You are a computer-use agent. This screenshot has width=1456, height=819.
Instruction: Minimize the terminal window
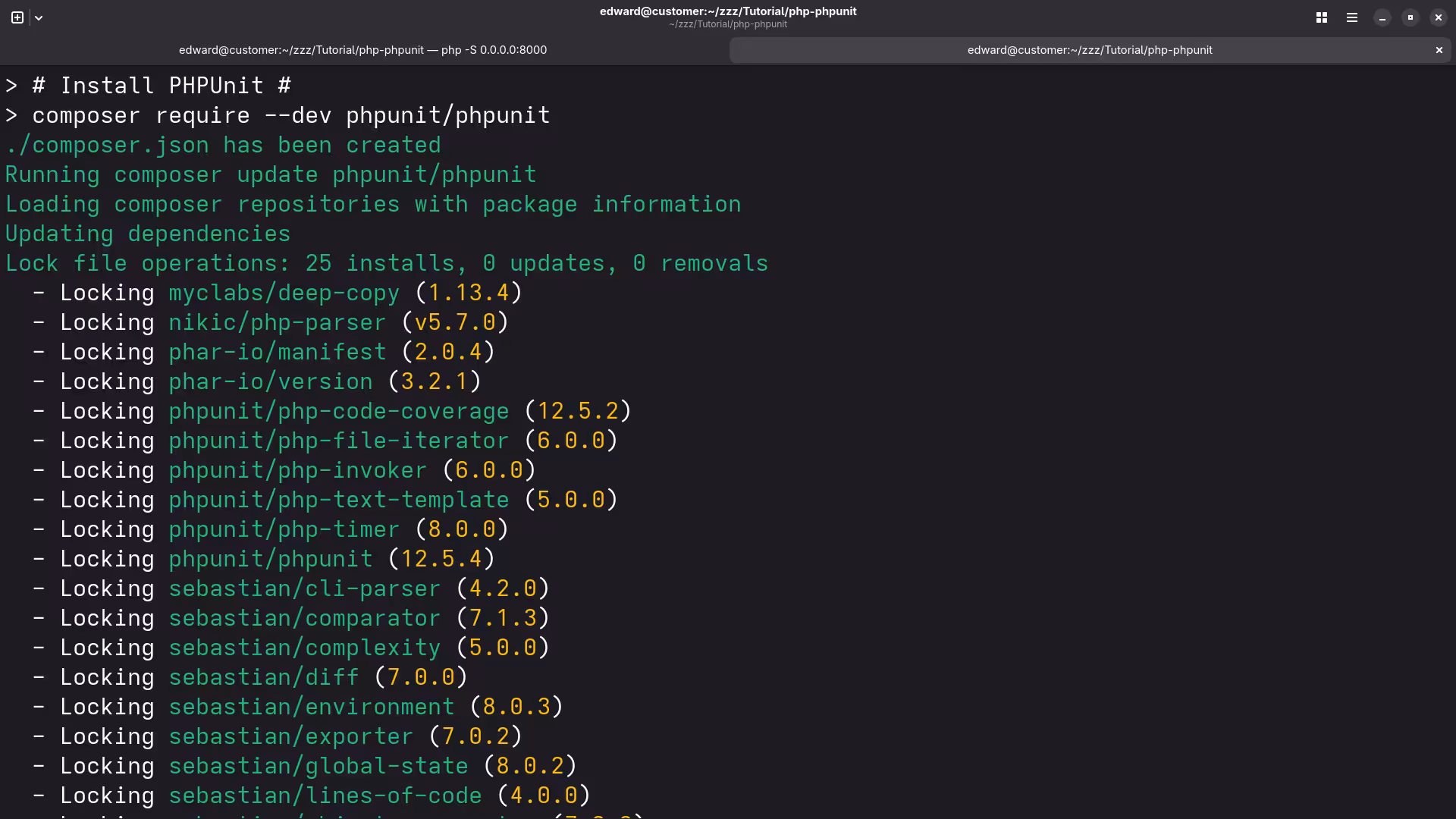tap(1381, 17)
